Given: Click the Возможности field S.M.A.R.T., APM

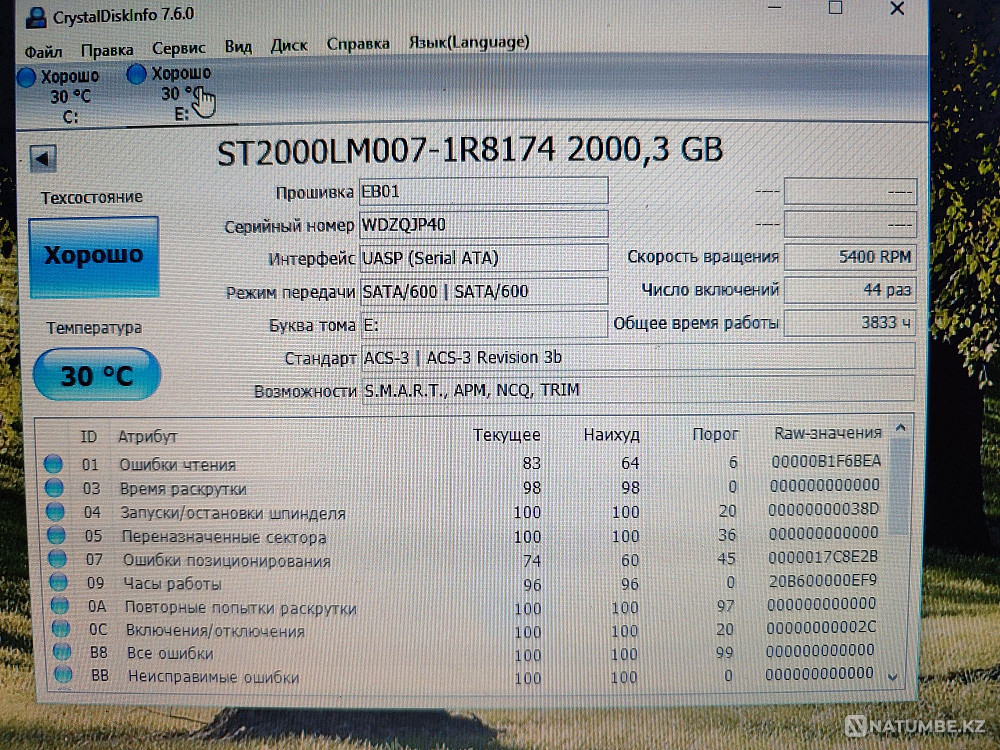Looking at the screenshot, I should [x=638, y=390].
